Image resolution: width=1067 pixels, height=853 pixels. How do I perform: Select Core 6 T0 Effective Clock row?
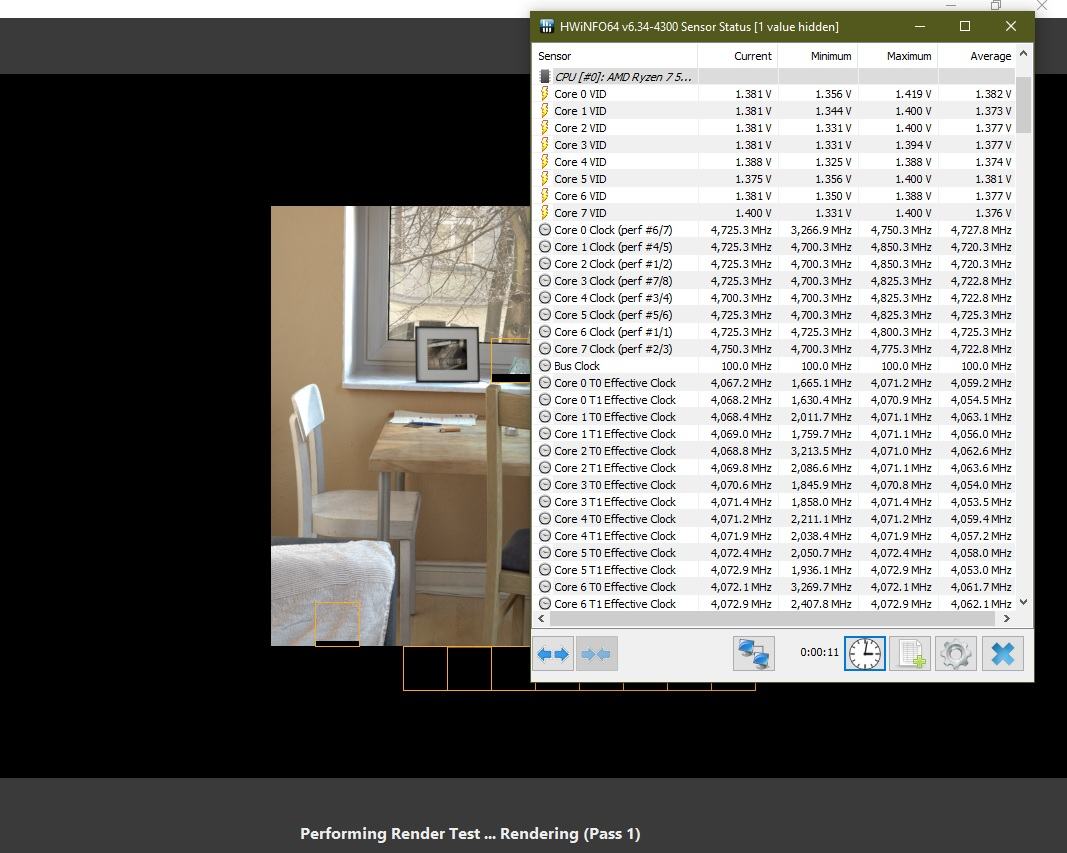tap(774, 587)
